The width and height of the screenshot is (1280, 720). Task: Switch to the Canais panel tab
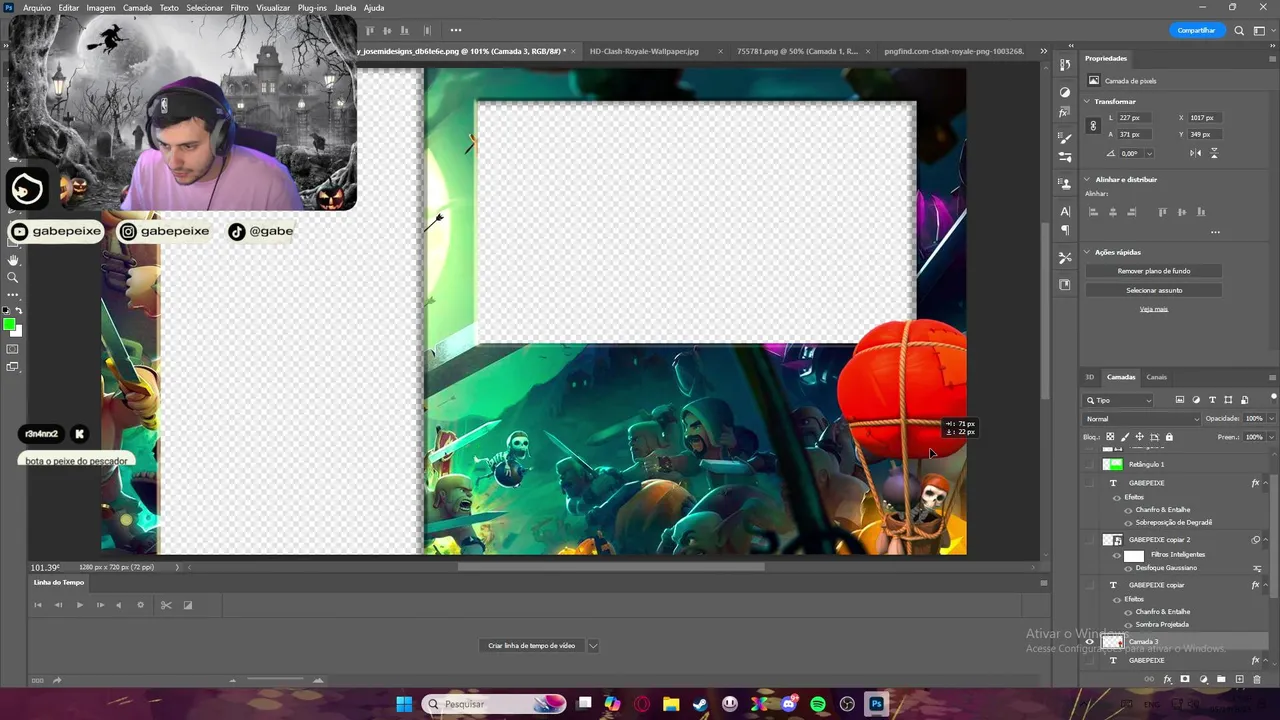coord(1156,377)
